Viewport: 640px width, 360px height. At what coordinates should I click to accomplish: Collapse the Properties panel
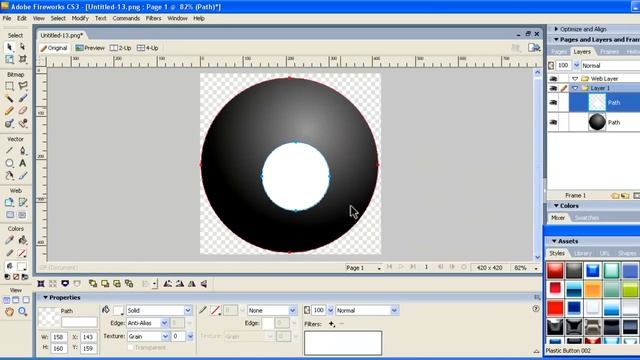click(x=45, y=298)
